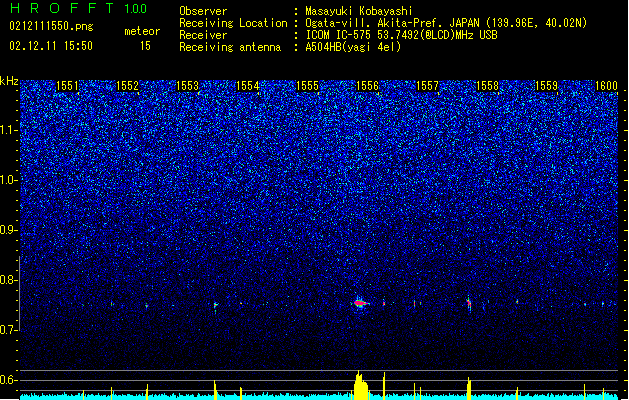629x400 pixels.
Task: Click the 1600 time axis label
Action: (x=607, y=86)
